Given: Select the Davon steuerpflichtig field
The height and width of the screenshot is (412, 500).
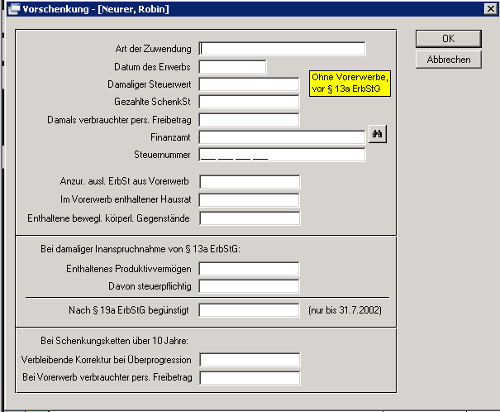Looking at the screenshot, I should 249,286.
